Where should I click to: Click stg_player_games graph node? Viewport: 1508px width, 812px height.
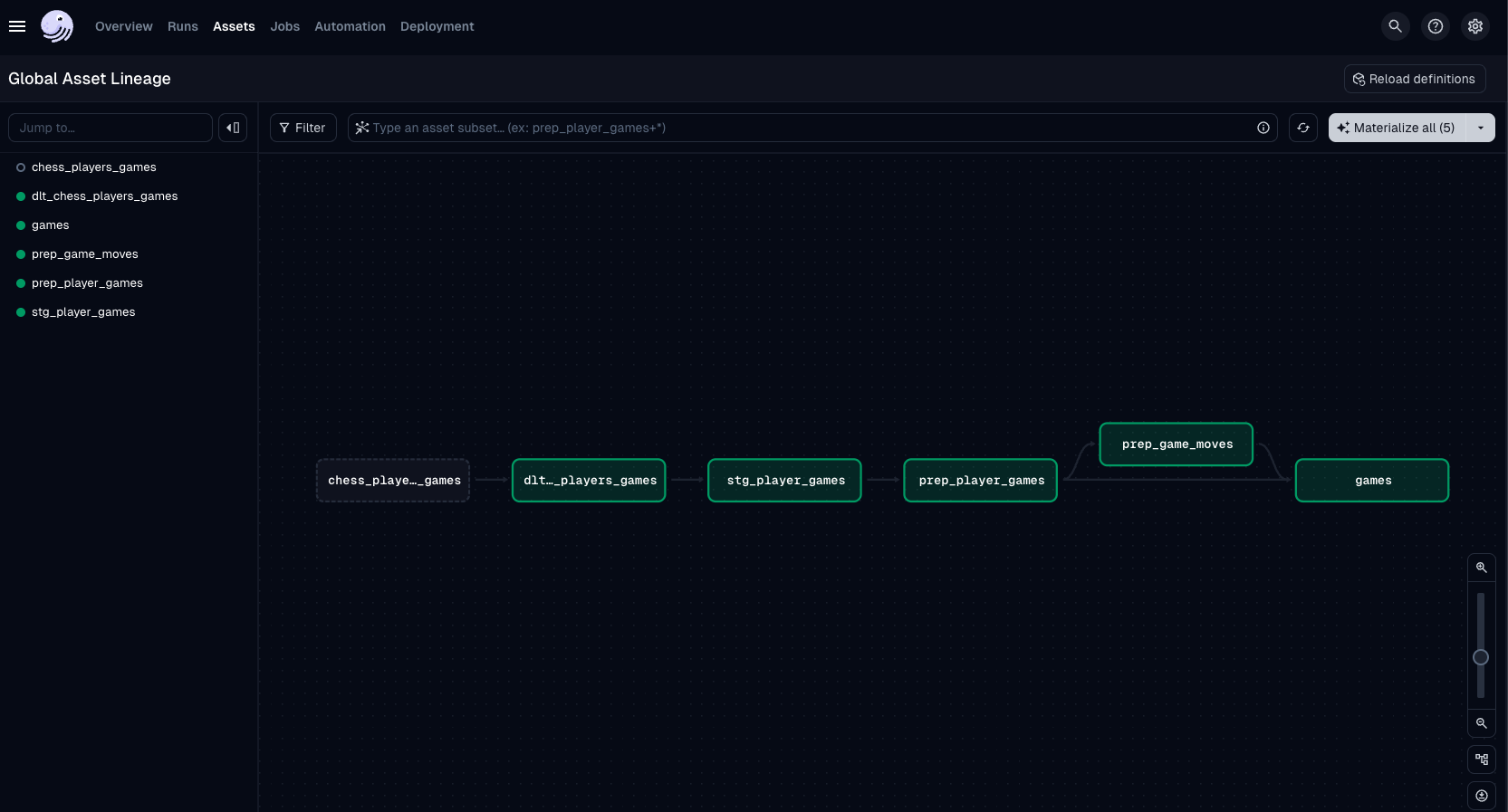coord(784,481)
